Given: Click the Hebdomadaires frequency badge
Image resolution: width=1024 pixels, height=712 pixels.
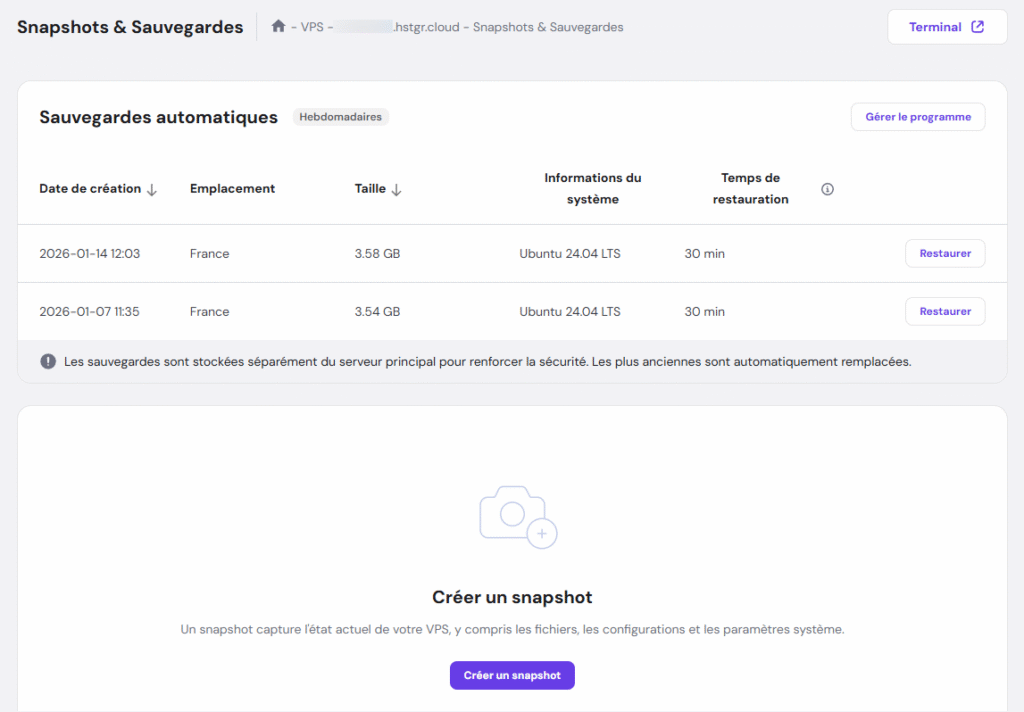Looking at the screenshot, I should pyautogui.click(x=340, y=116).
